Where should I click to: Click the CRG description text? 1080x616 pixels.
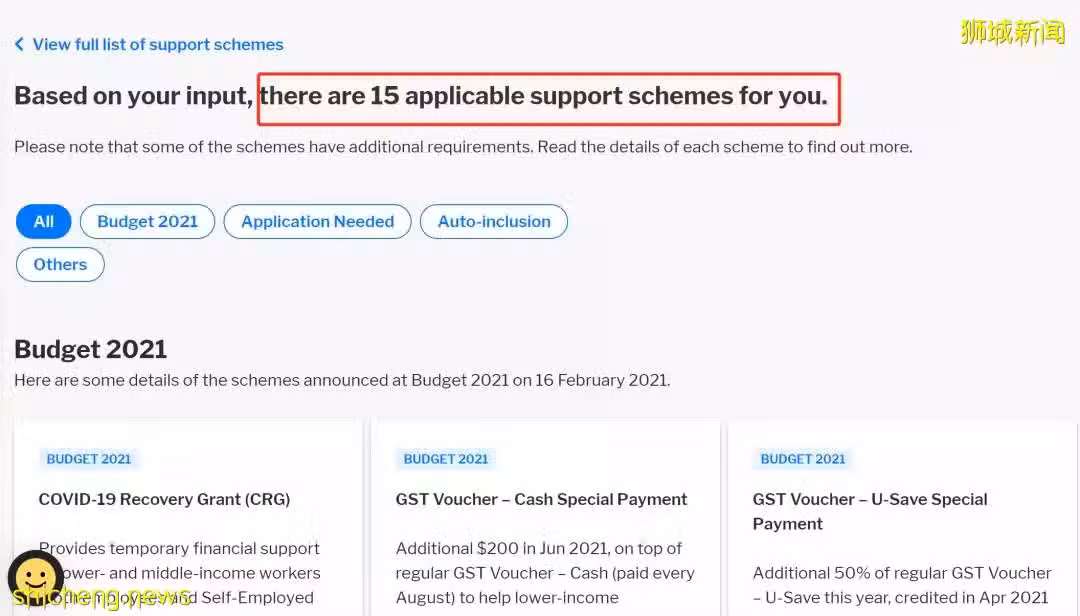pyautogui.click(x=180, y=573)
